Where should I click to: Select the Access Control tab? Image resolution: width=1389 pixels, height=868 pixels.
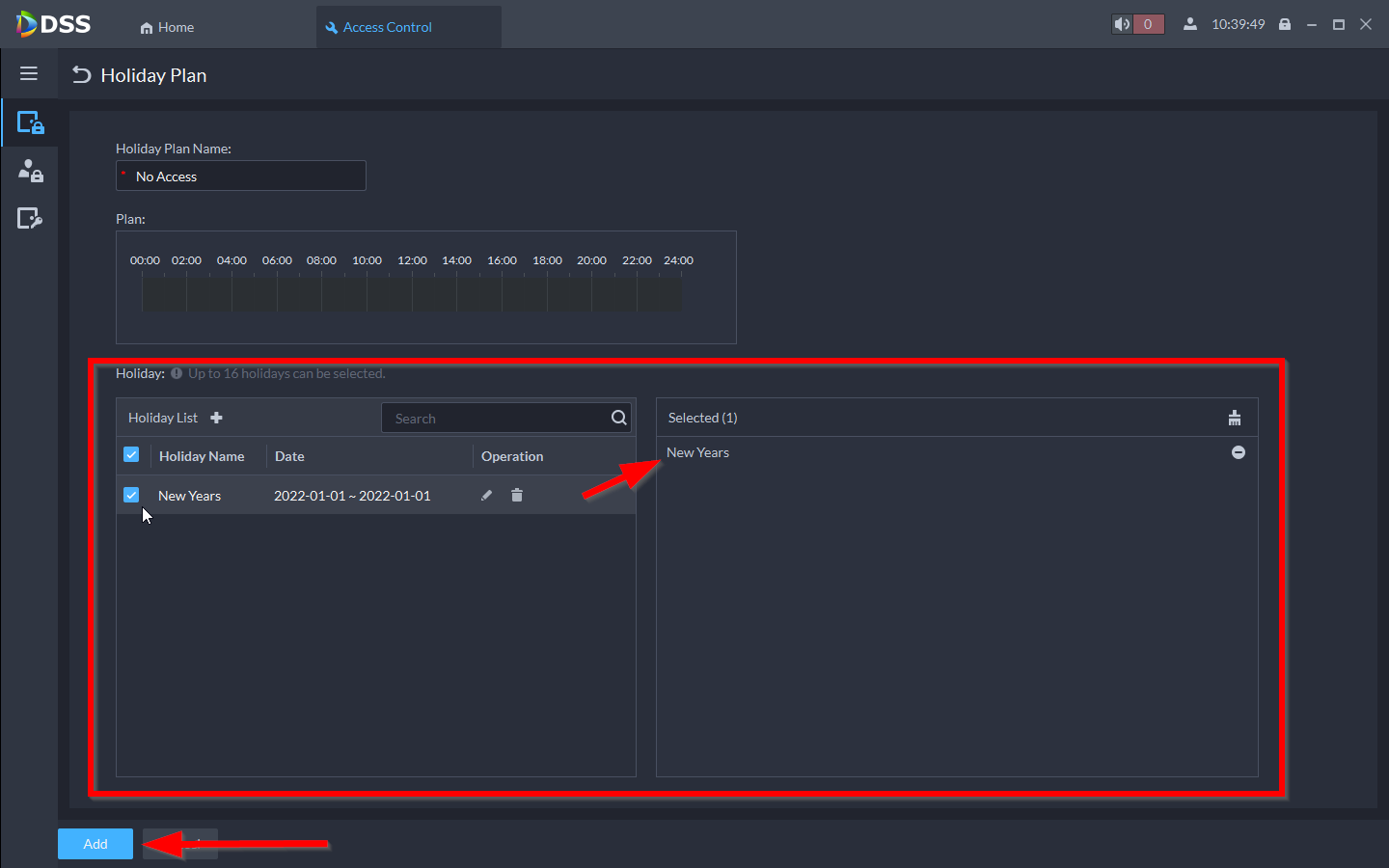[x=387, y=27]
